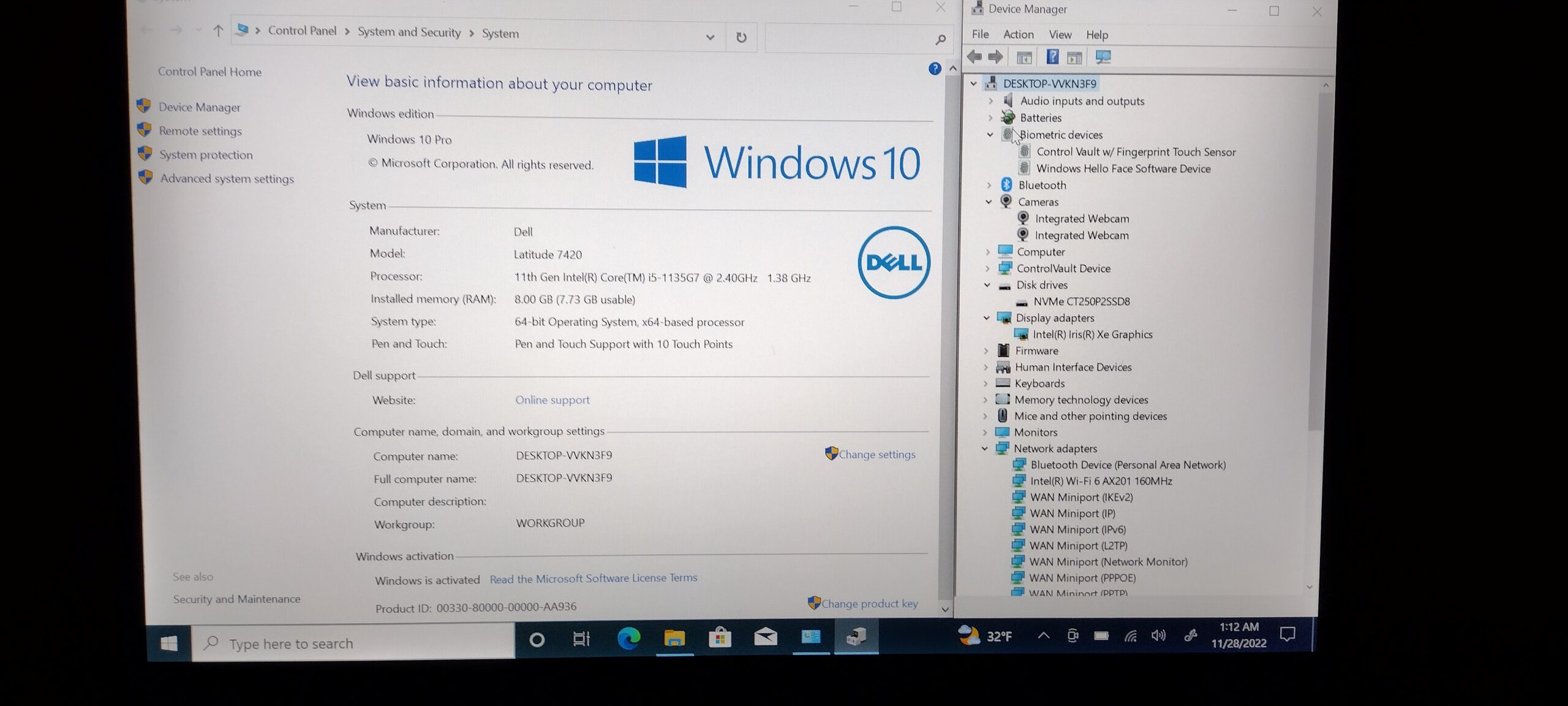
Task: Click the Properties icon in Device Manager toolbar
Action: 1024,58
